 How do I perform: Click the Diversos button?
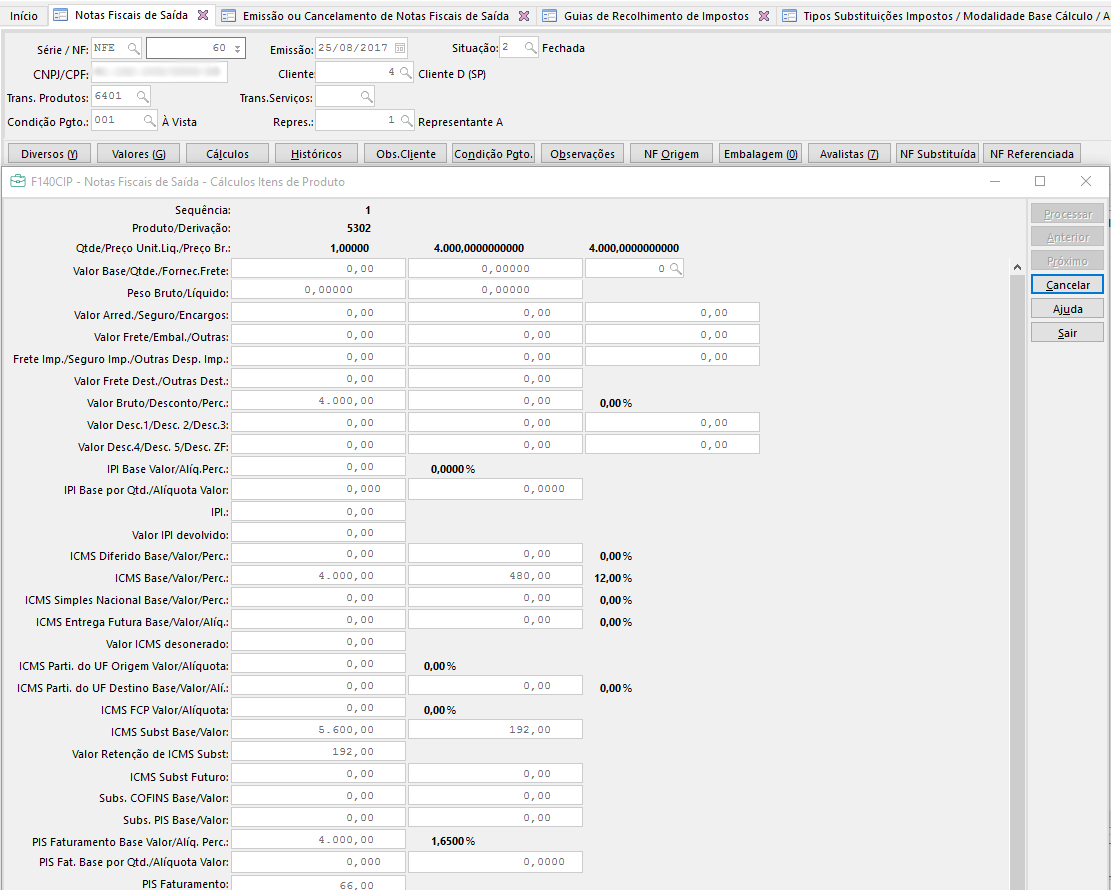[49, 154]
